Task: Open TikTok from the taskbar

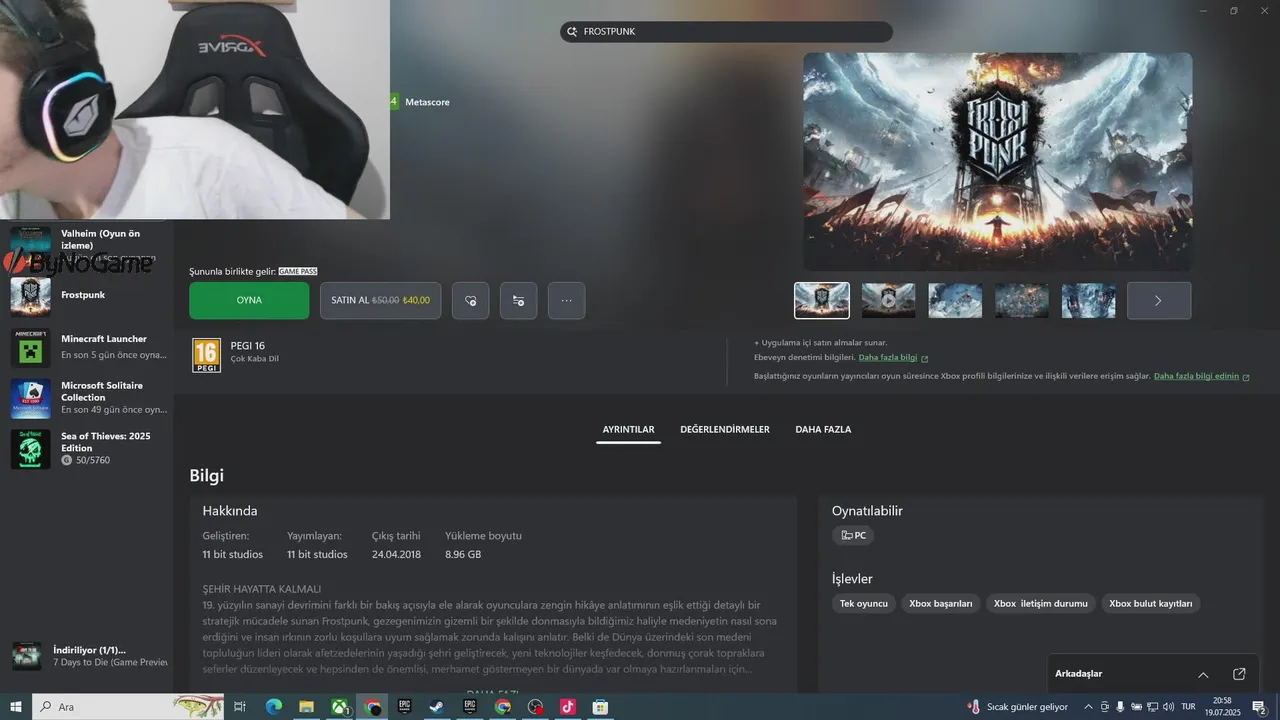Action: [x=567, y=707]
